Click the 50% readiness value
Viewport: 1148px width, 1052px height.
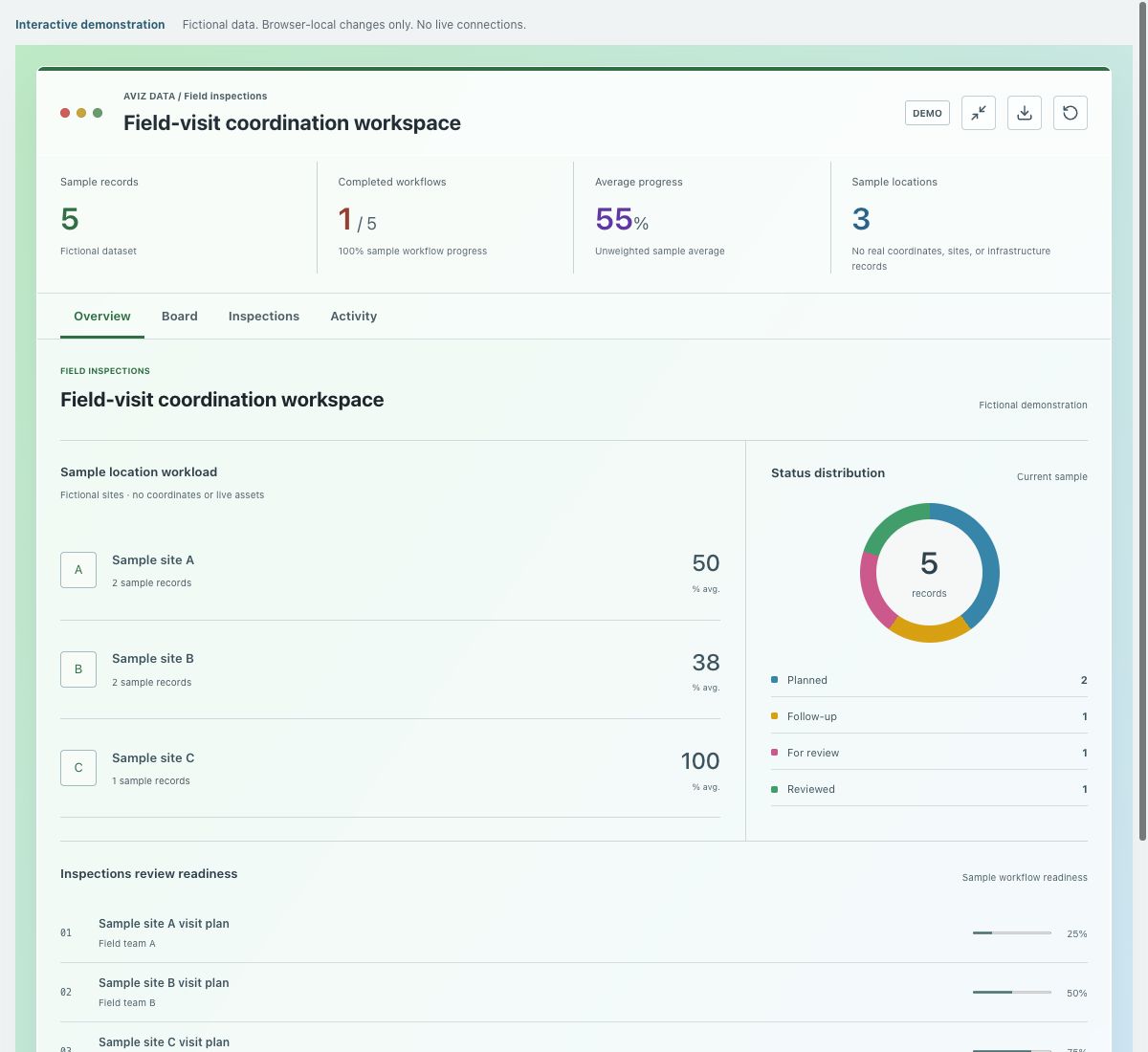[x=1077, y=994]
